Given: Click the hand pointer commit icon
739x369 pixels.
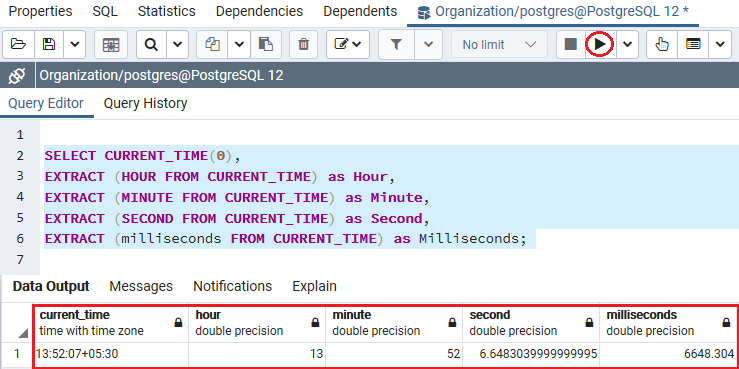Looking at the screenshot, I should click(x=662, y=45).
